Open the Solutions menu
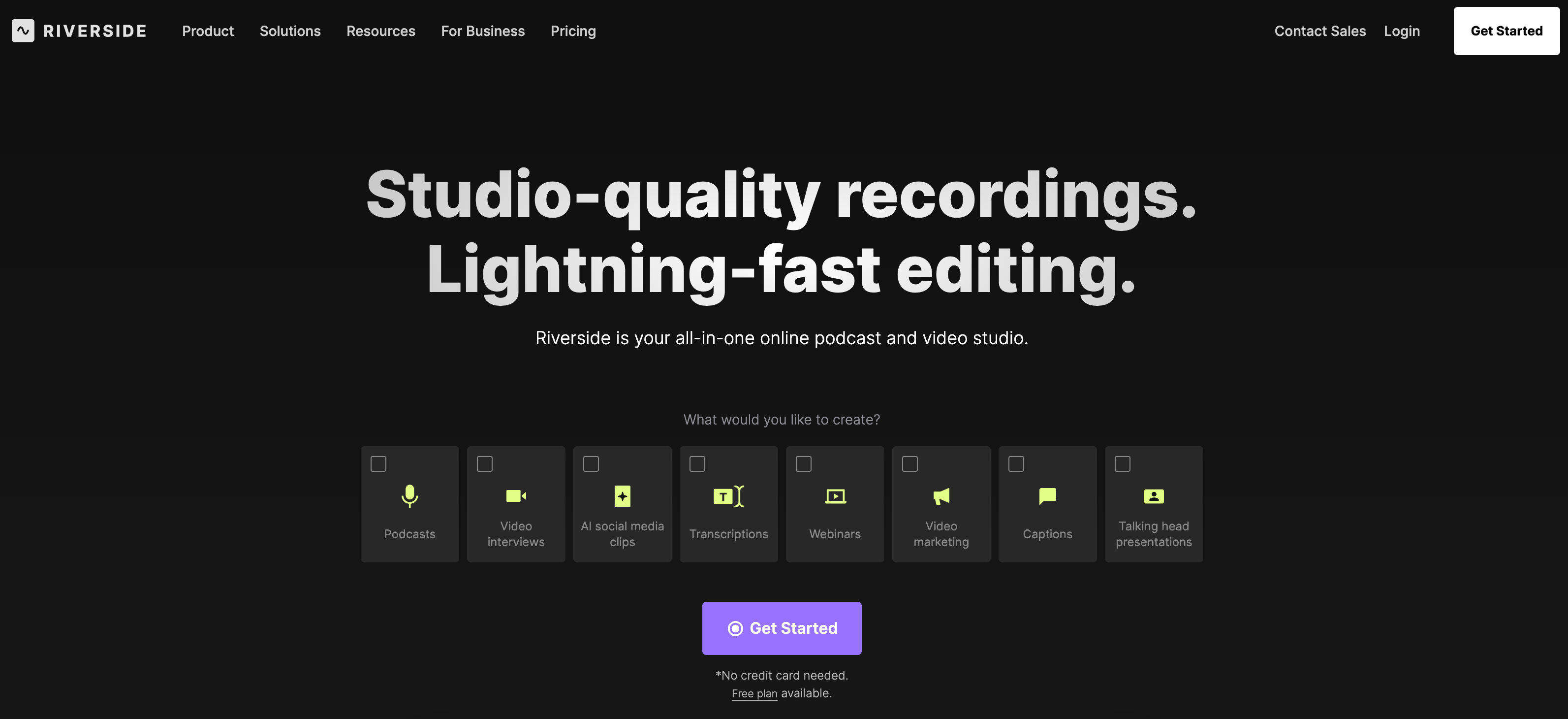Image resolution: width=1568 pixels, height=719 pixels. [x=290, y=31]
